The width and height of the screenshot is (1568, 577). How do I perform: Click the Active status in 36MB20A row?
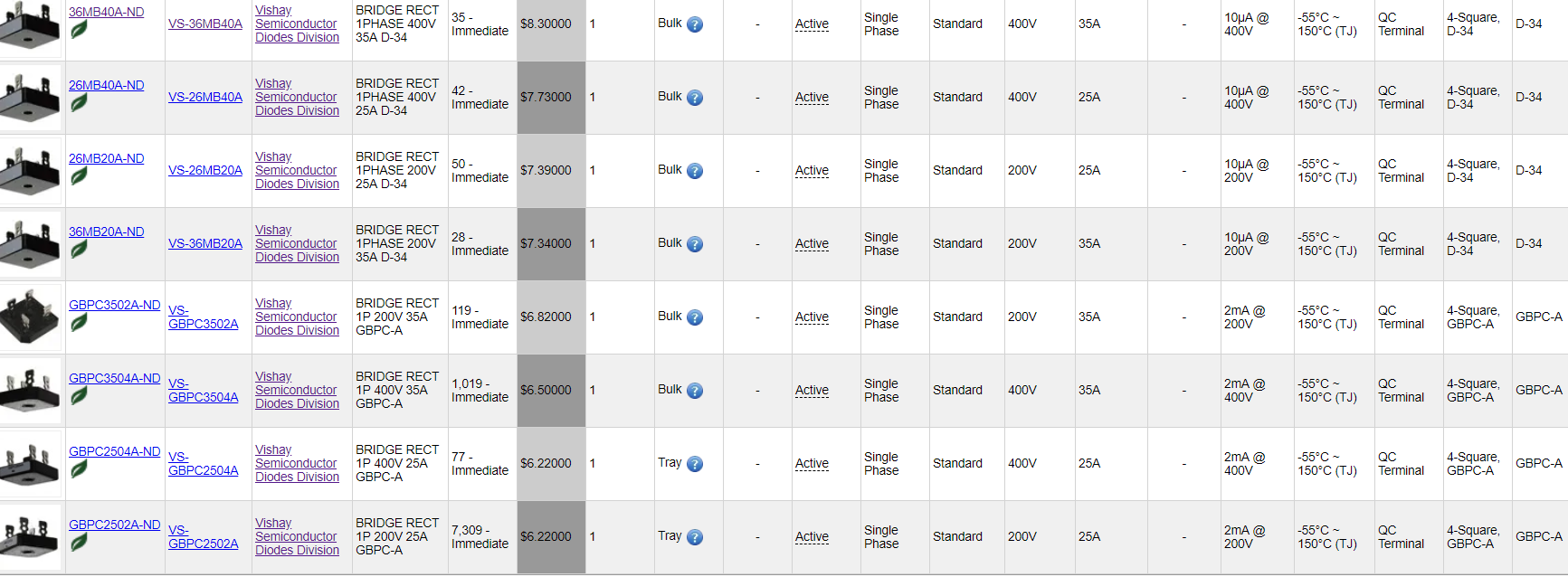click(x=812, y=243)
